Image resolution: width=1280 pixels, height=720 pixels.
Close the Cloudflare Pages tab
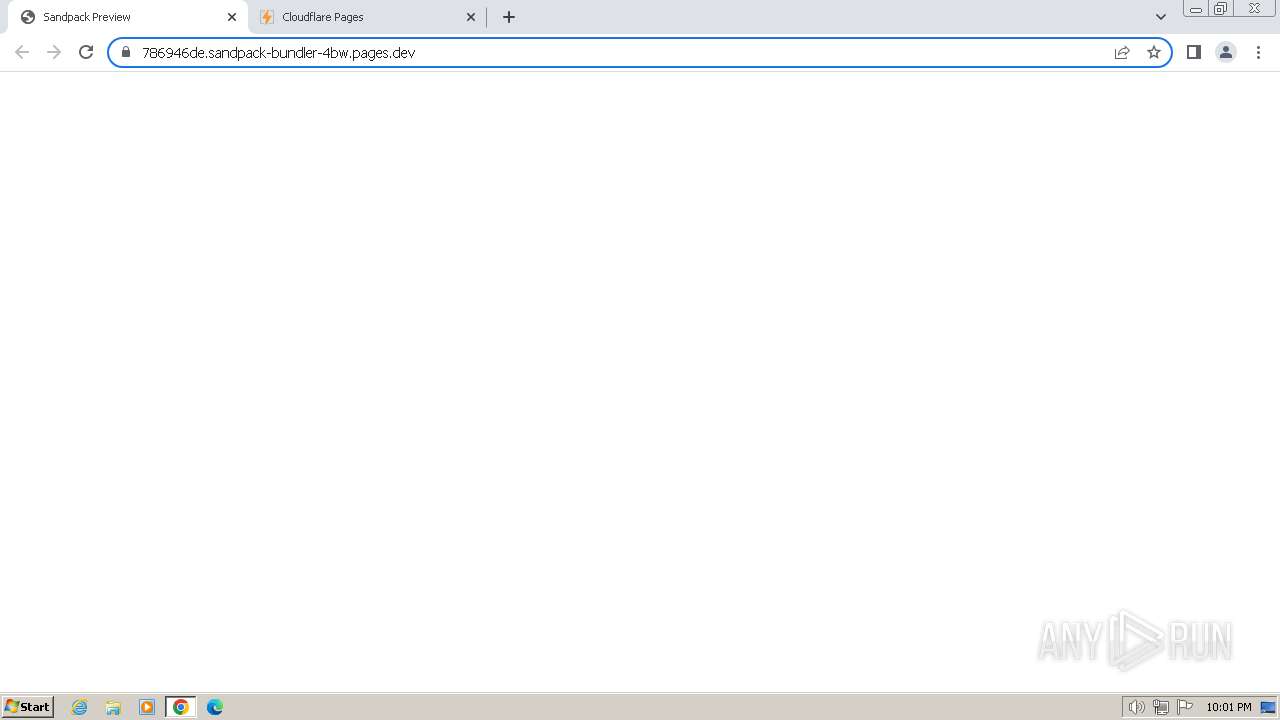(471, 17)
